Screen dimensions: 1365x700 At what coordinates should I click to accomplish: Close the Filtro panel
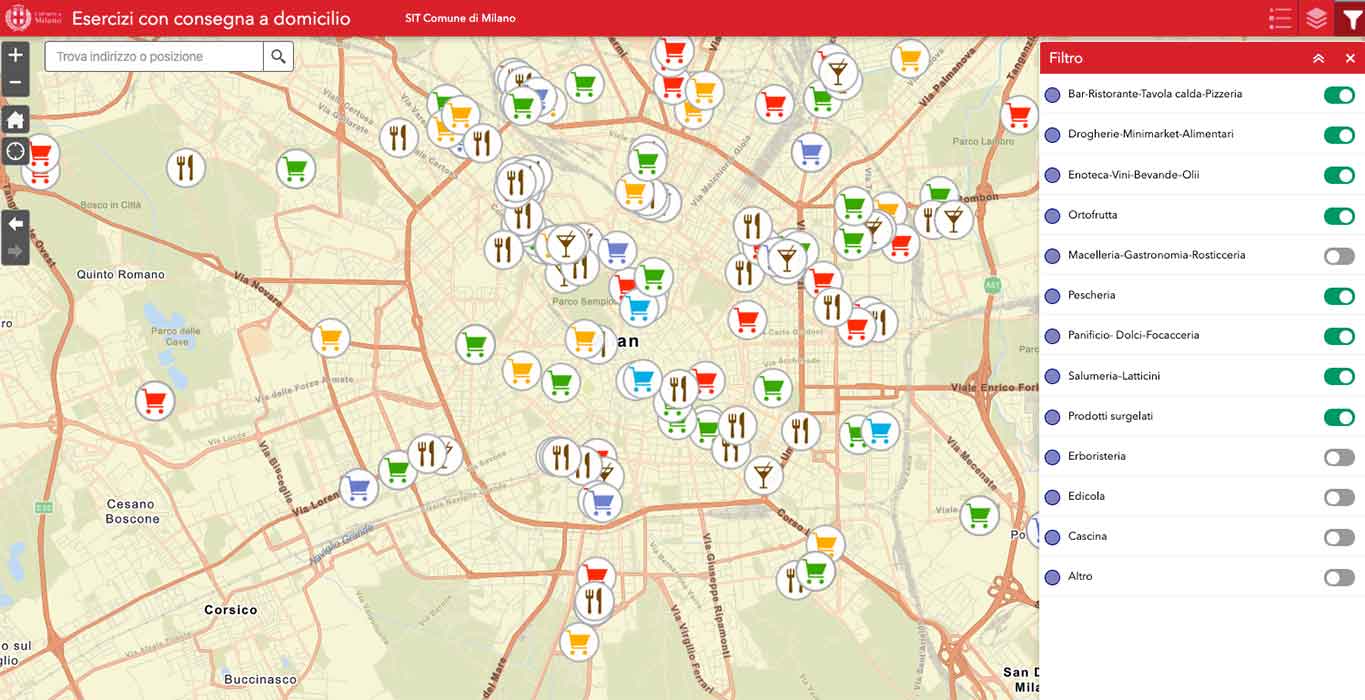click(x=1349, y=58)
